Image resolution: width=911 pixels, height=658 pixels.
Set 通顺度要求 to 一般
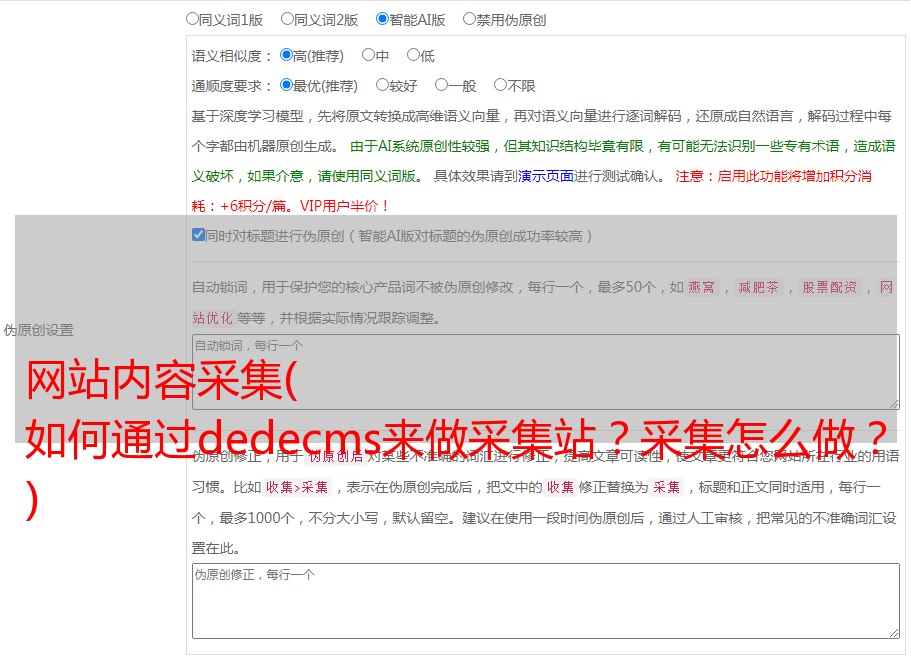pyautogui.click(x=441, y=85)
